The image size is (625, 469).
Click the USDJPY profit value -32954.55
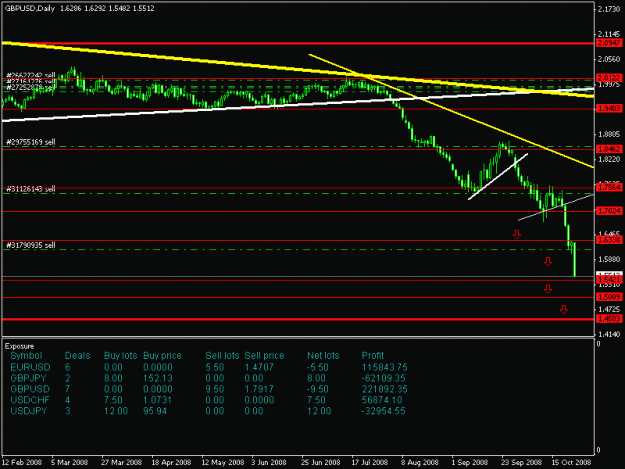tap(383, 411)
